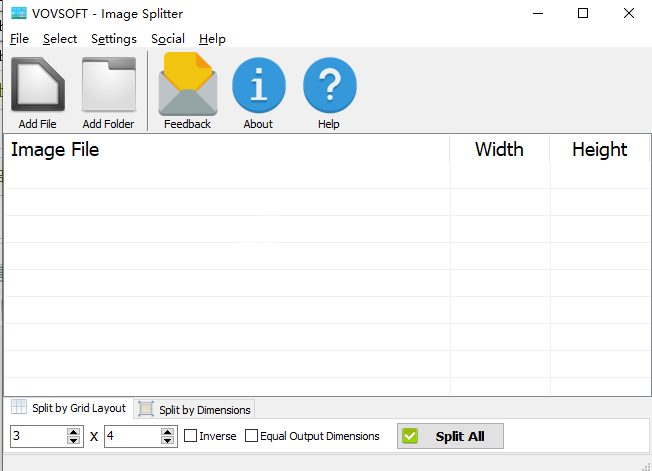Open the File menu
The height and width of the screenshot is (471, 652).
[x=19, y=39]
